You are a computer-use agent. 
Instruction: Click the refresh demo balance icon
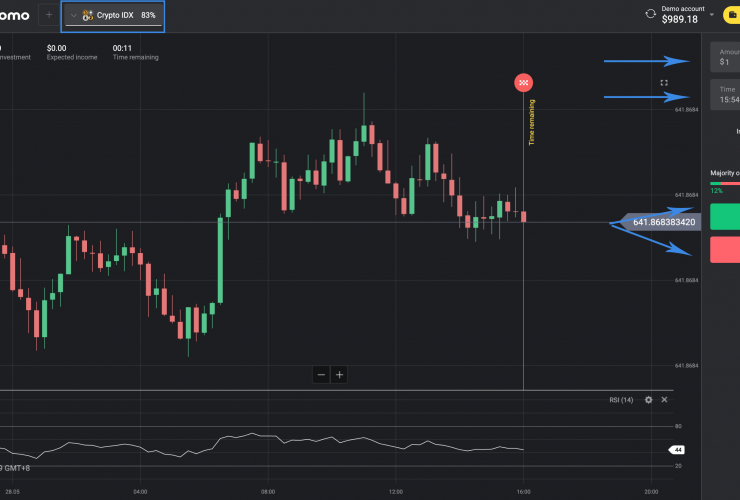point(651,15)
